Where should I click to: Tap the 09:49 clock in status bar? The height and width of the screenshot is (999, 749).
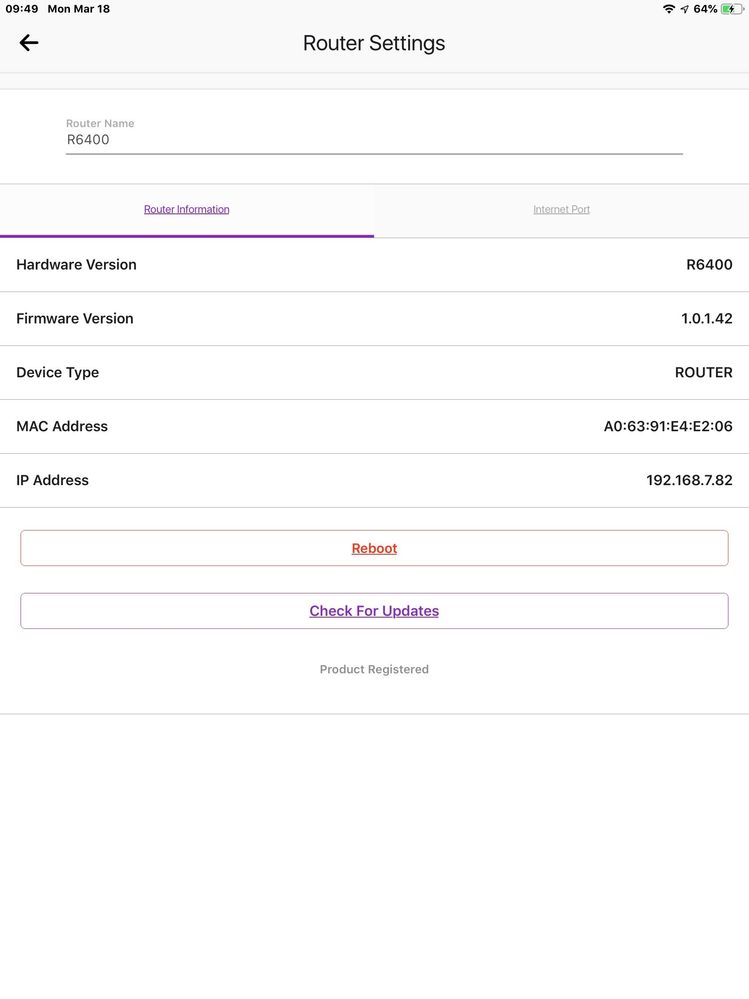(x=22, y=9)
